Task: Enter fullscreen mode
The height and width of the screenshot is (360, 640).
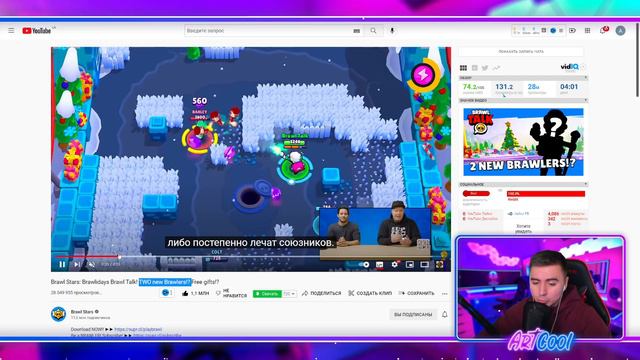Action: point(440,264)
